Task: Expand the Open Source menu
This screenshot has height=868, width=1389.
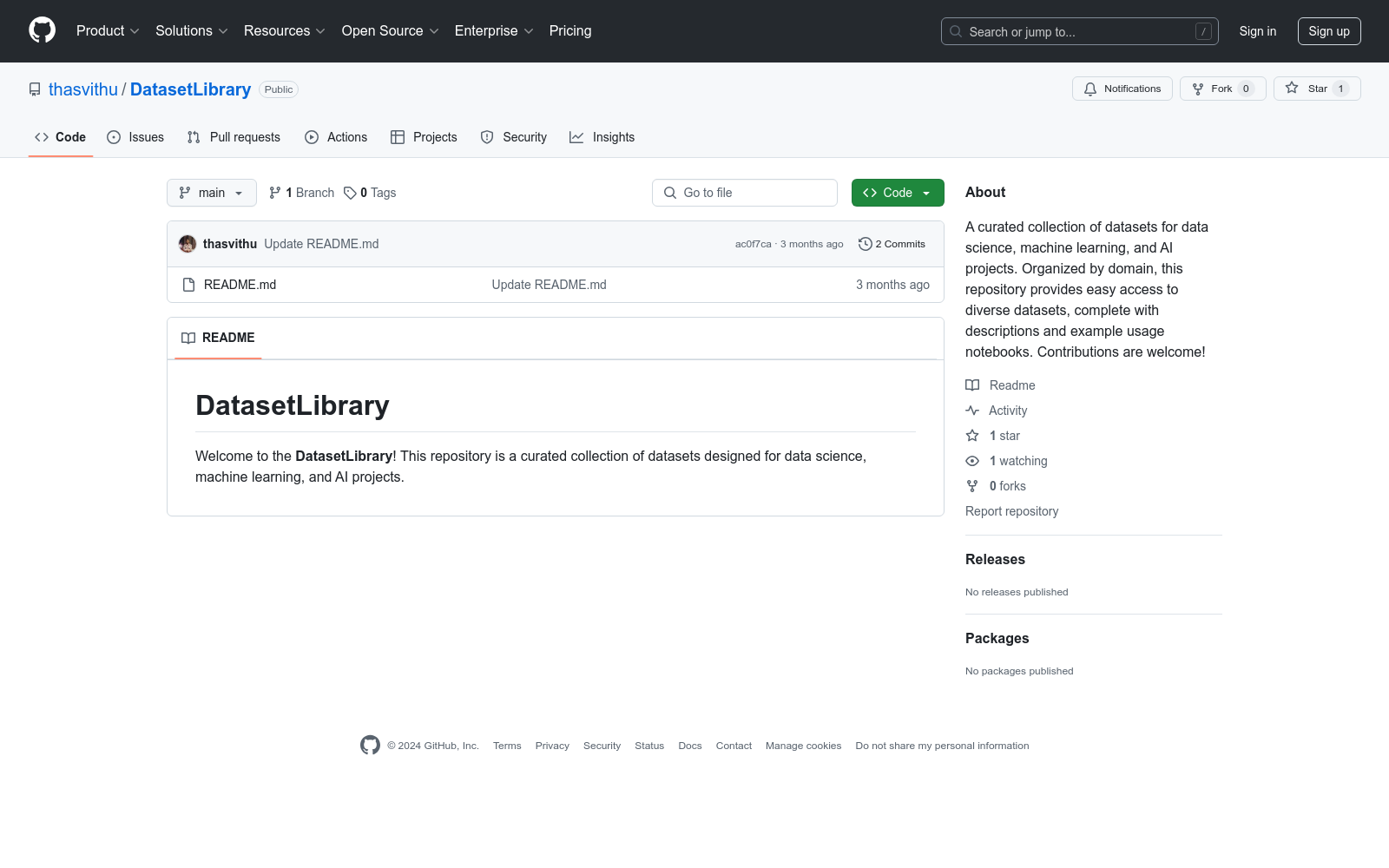Action: (391, 30)
